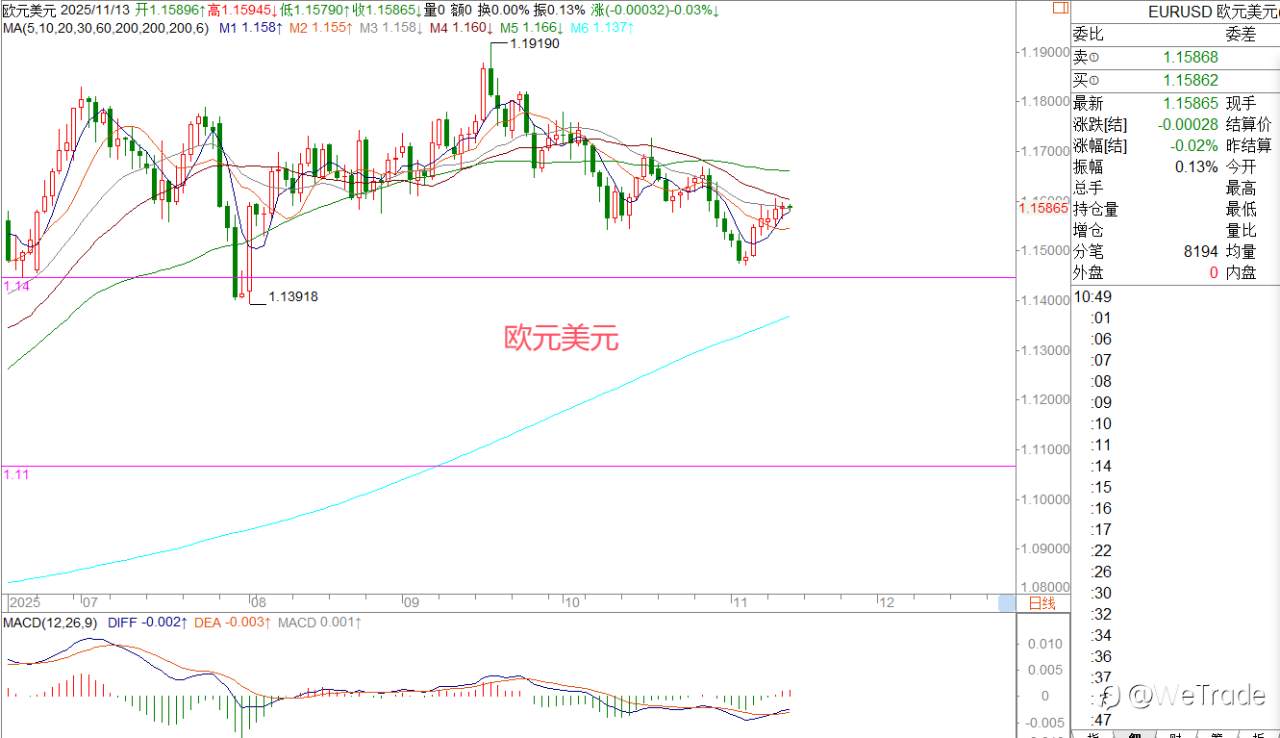The height and width of the screenshot is (738, 1280).
Task: Click the 委差 label
Action: pyautogui.click(x=1241, y=34)
